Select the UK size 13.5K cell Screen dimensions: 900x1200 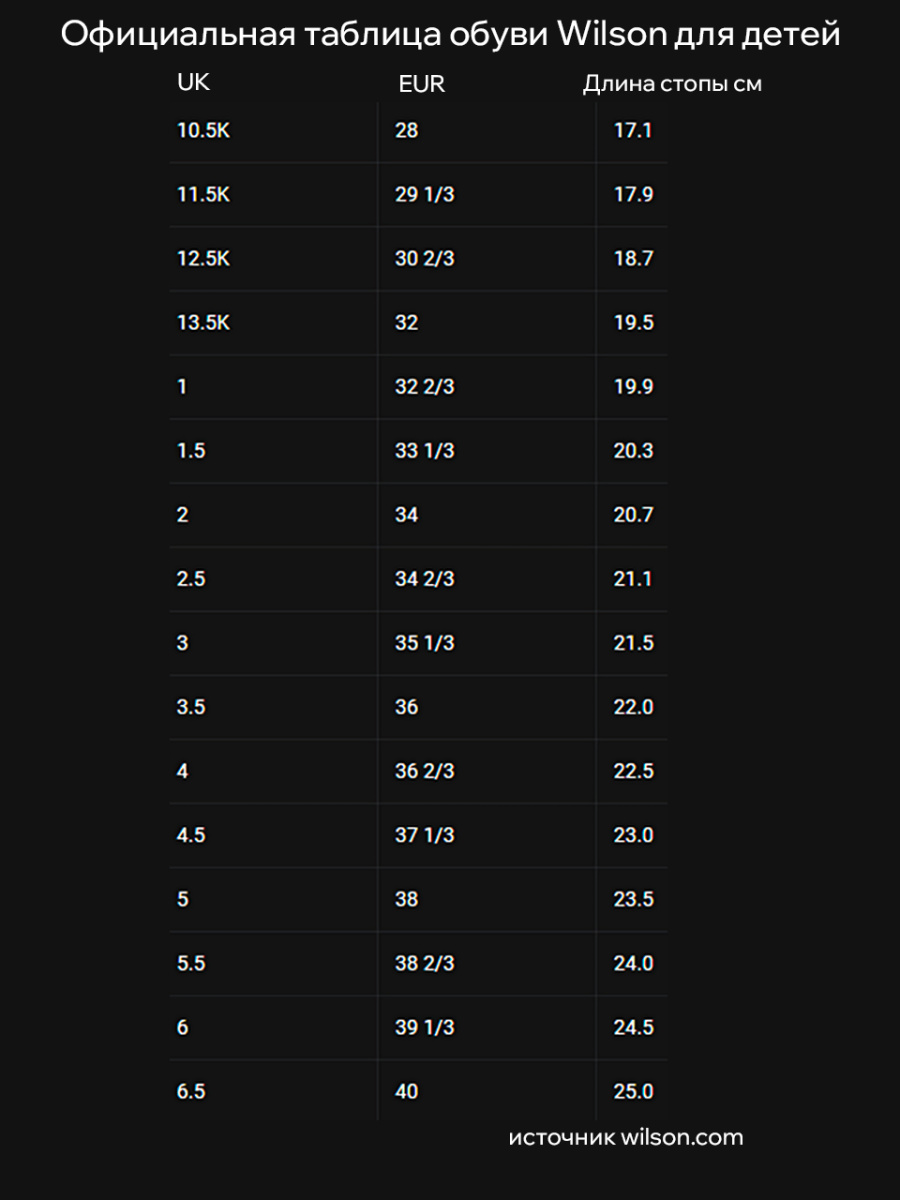click(x=203, y=322)
